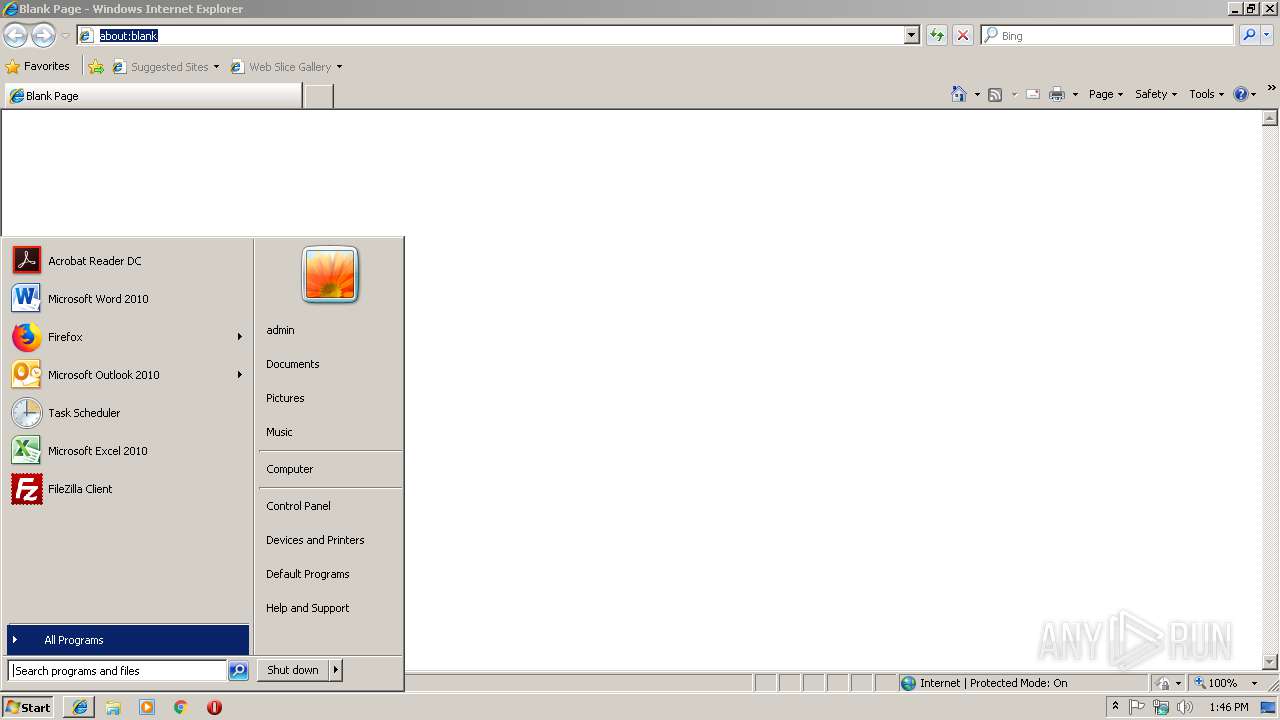Click the Internet Protected Mode status zone
The width and height of the screenshot is (1280, 720).
(x=1022, y=683)
